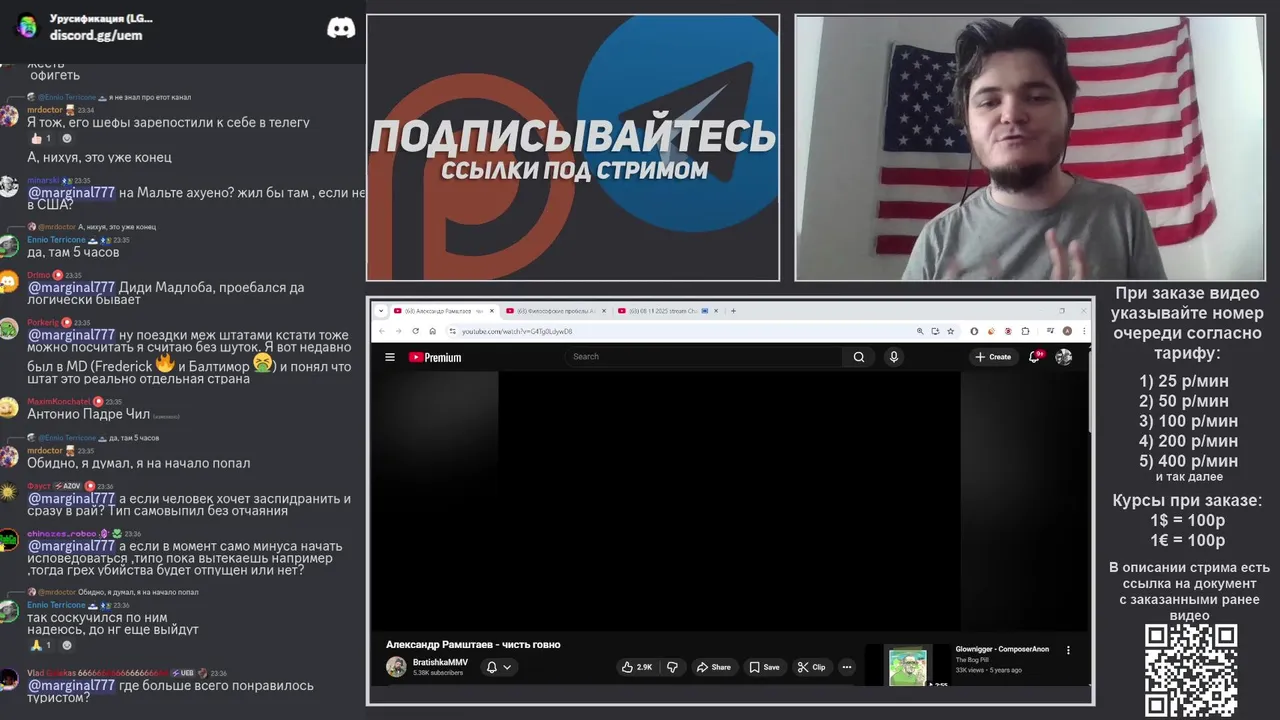The height and width of the screenshot is (720, 1280).
Task: Click the Create button on YouTube
Action: coord(993,357)
